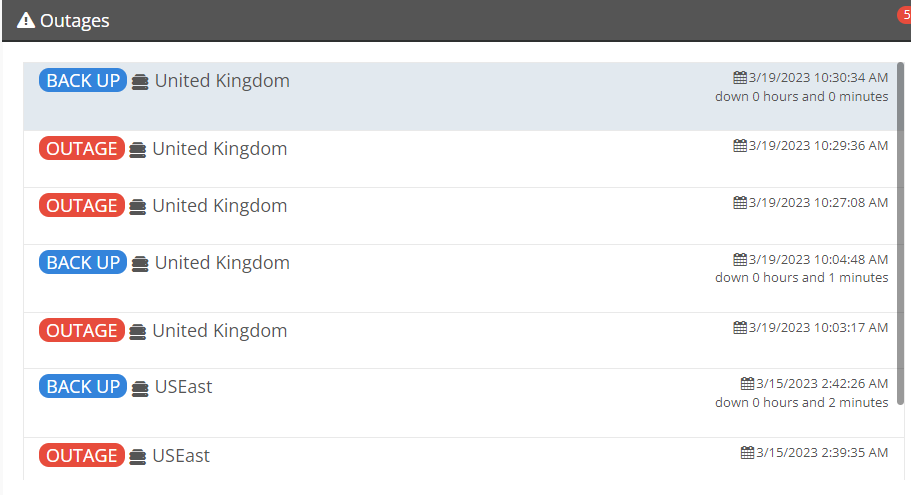Click the BACK UP badge at 10:04:48 AM

point(83,262)
